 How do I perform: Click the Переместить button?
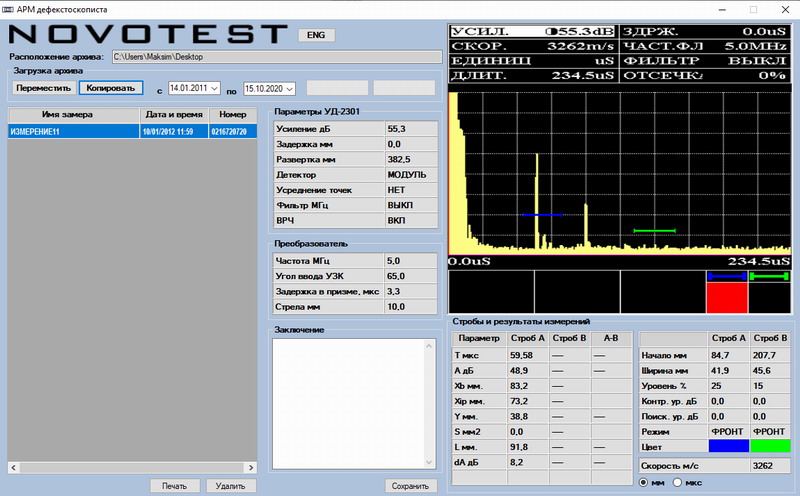click(42, 88)
